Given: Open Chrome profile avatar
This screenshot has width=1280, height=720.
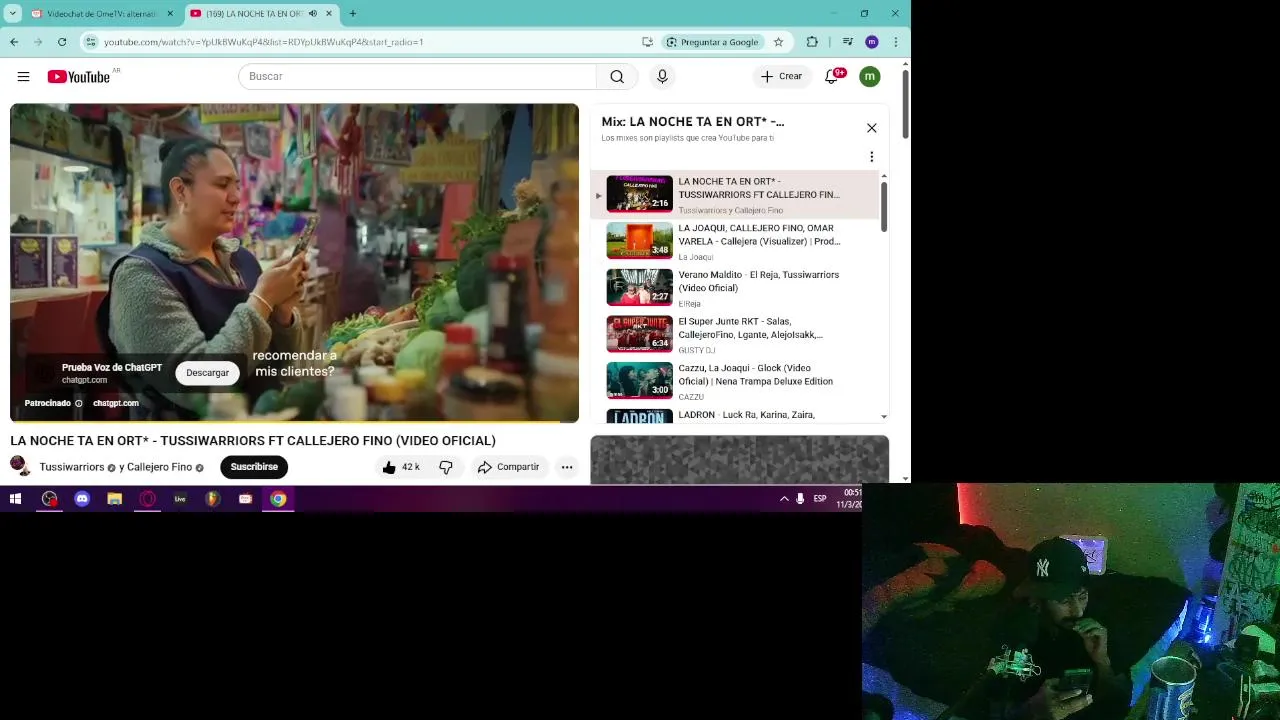Looking at the screenshot, I should pos(872,42).
